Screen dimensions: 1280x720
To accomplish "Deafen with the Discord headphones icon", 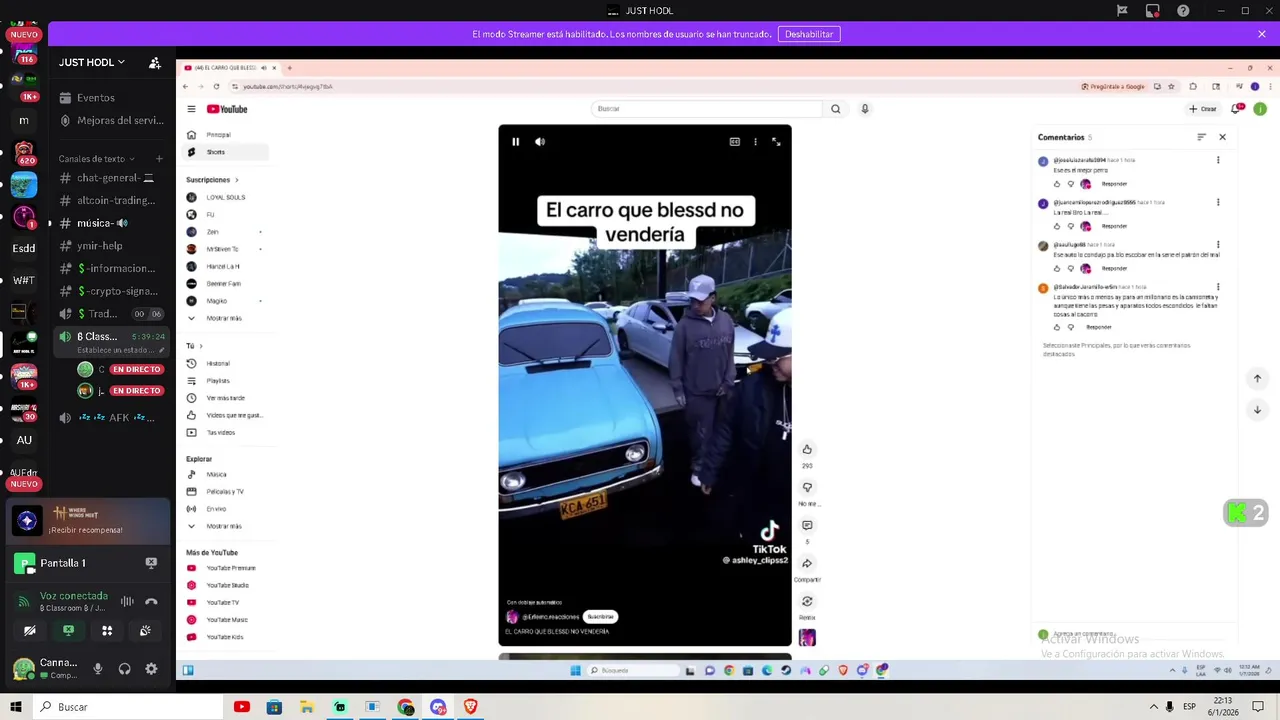I will [x=125, y=669].
